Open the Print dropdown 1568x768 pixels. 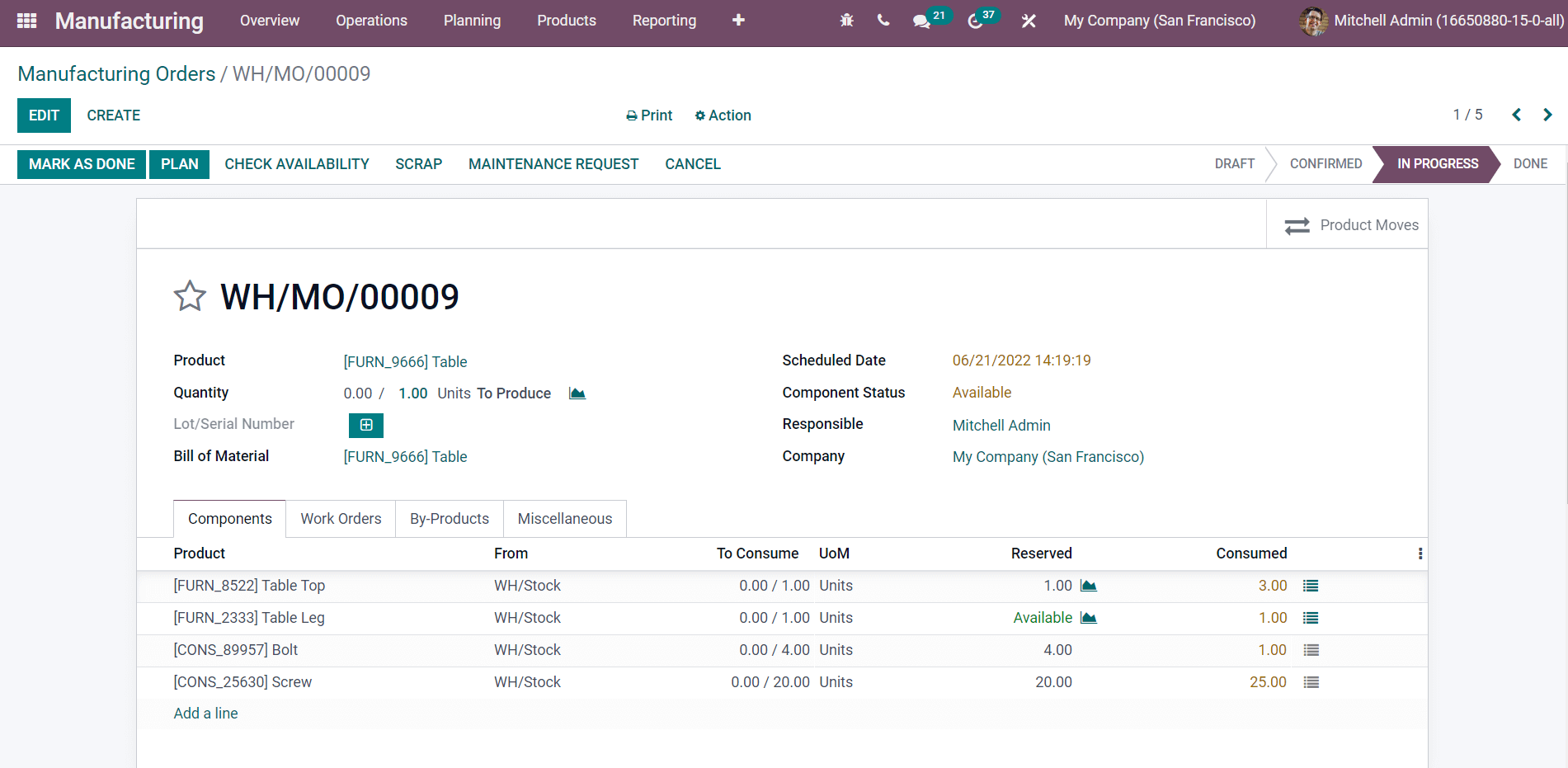tap(649, 115)
